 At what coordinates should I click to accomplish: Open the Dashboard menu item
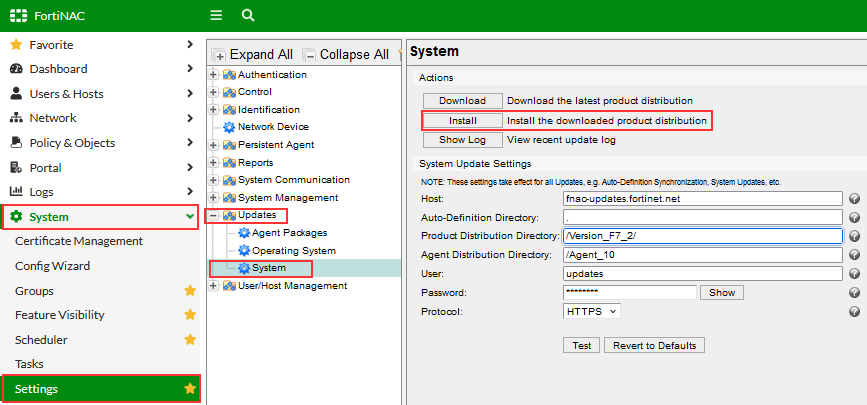click(58, 69)
